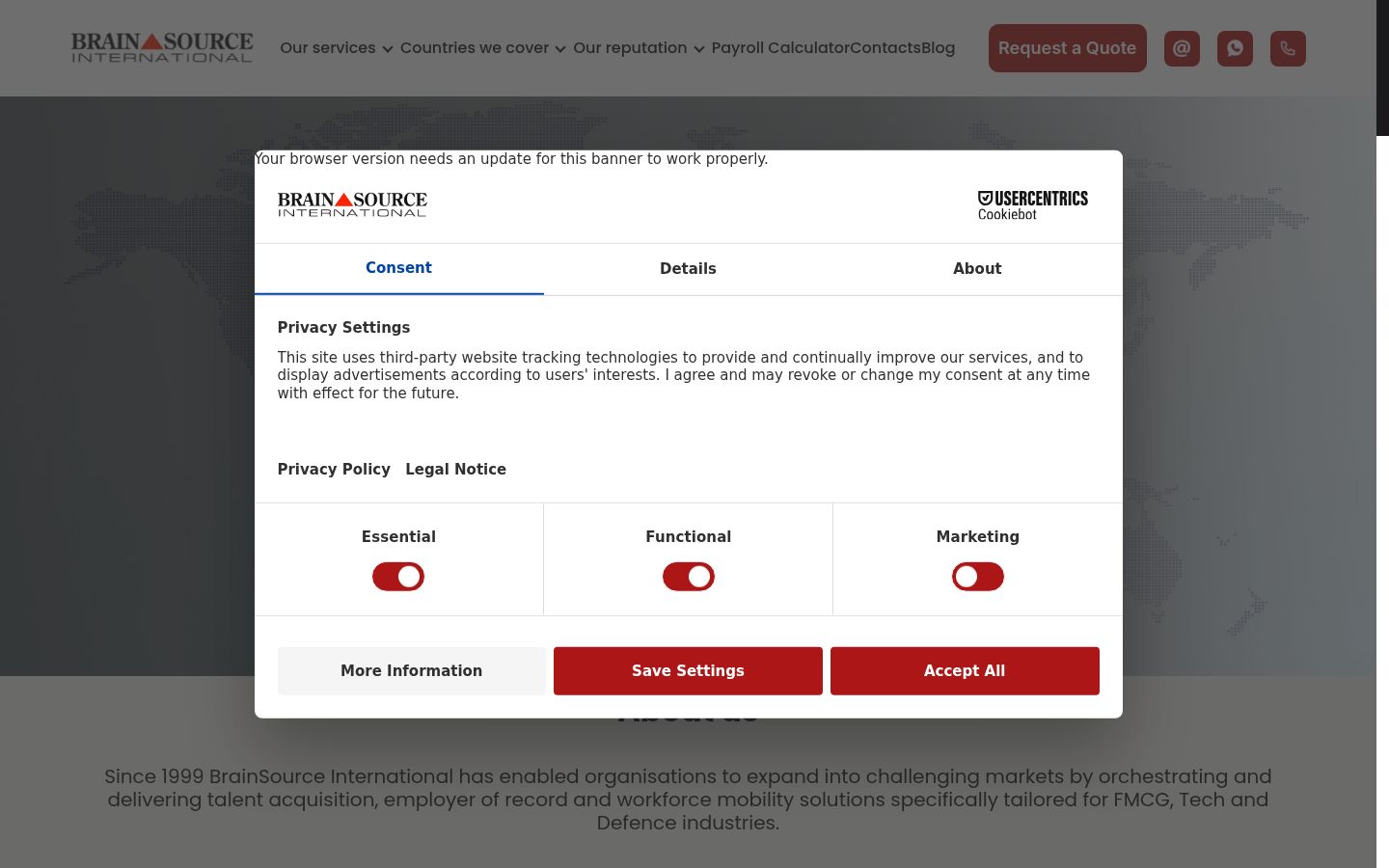Click the Usercentrics Cookiebot logo

tap(1032, 204)
